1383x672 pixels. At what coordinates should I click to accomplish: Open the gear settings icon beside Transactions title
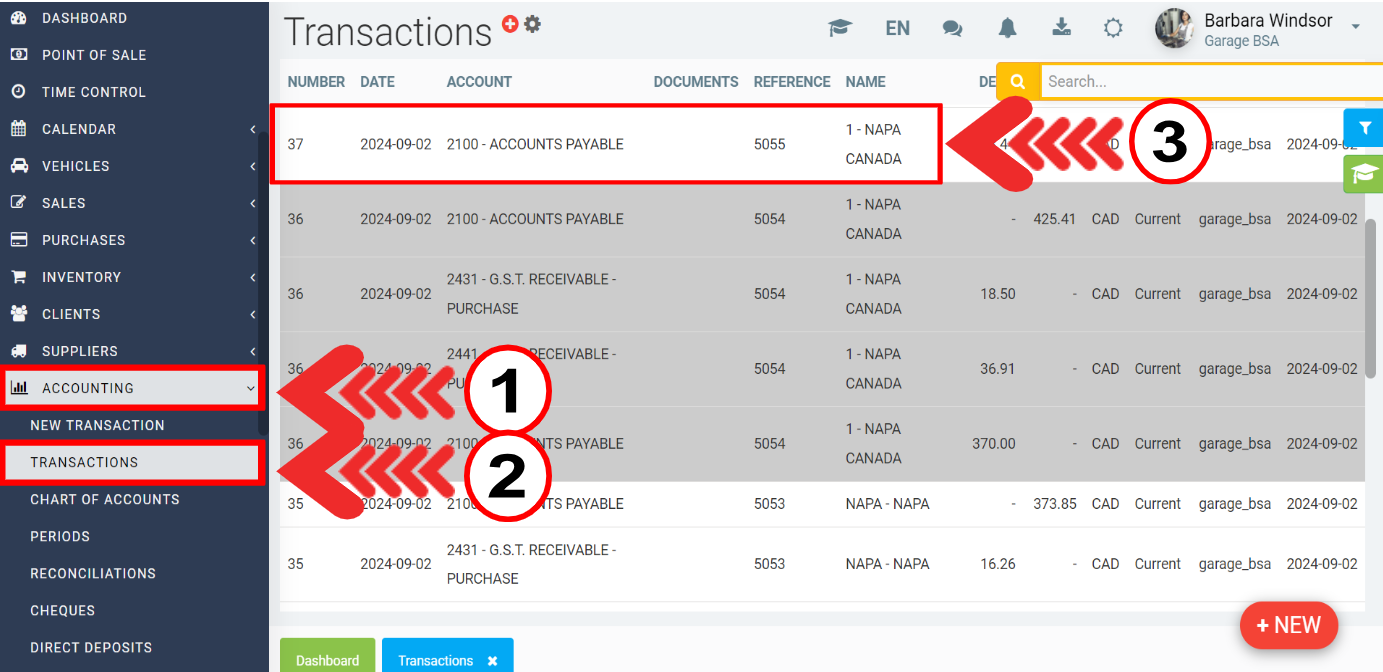point(532,24)
